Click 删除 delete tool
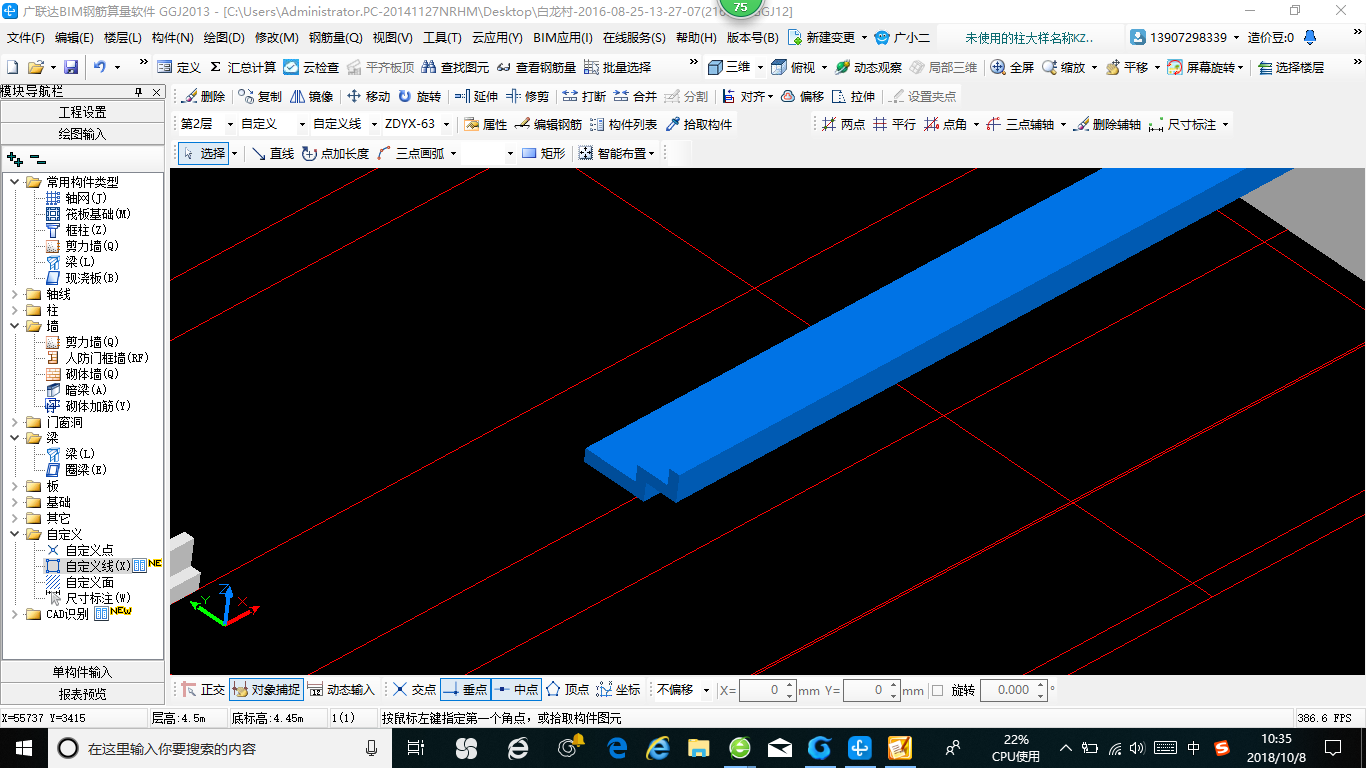Screen dimensions: 1366x768 (203, 96)
